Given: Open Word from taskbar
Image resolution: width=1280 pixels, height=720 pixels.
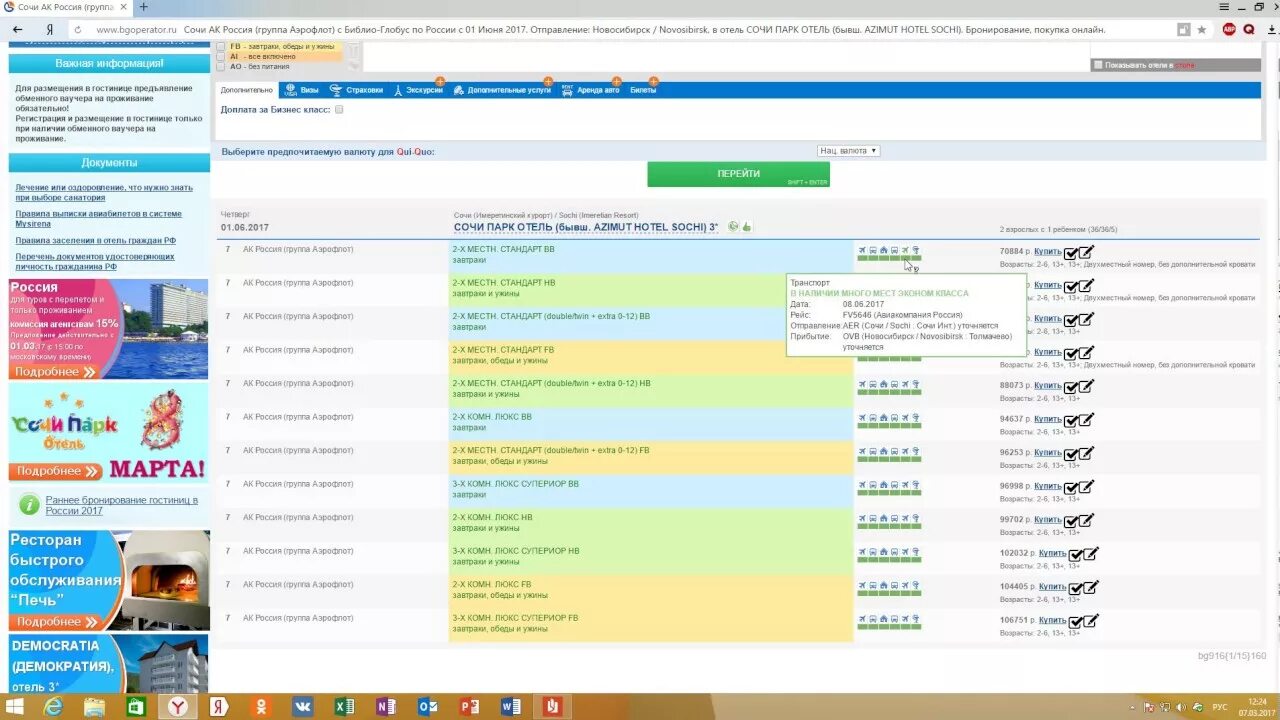Looking at the screenshot, I should 510,706.
